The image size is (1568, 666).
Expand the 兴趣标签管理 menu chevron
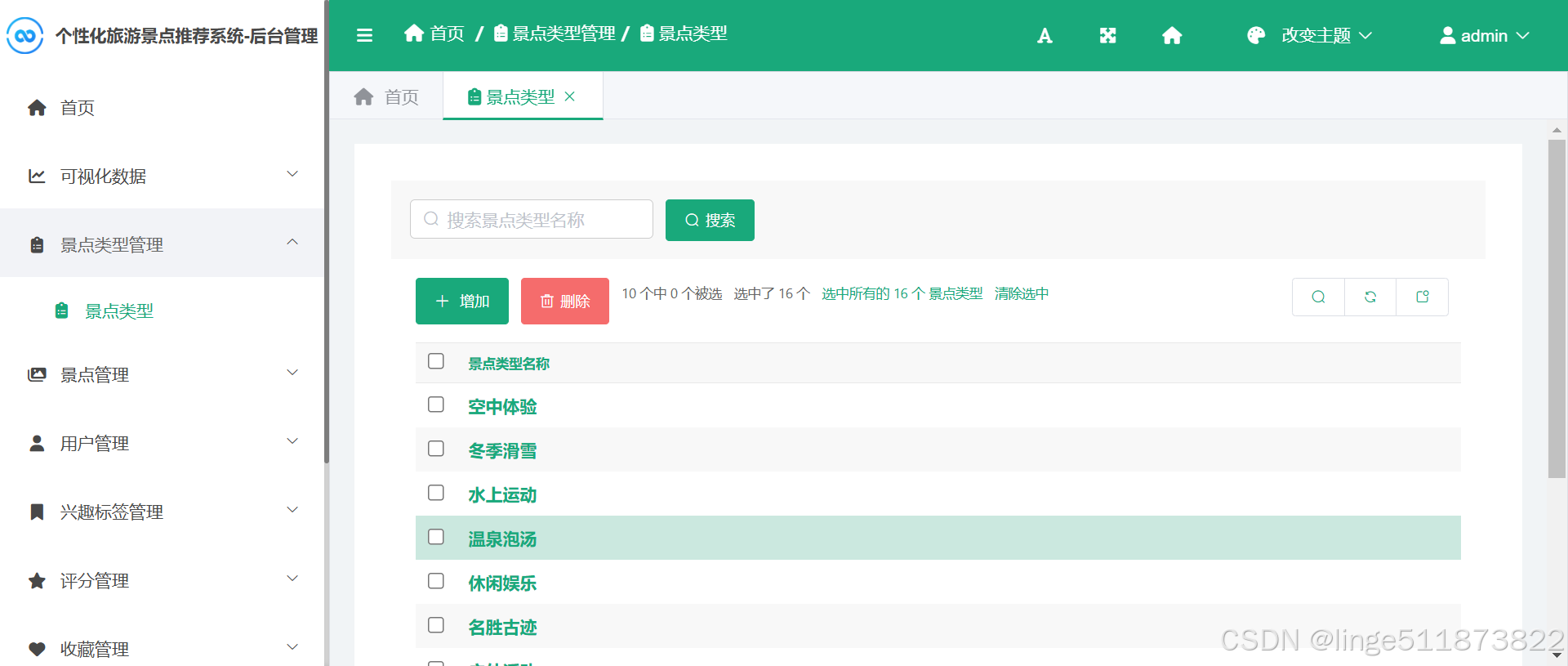click(x=292, y=510)
